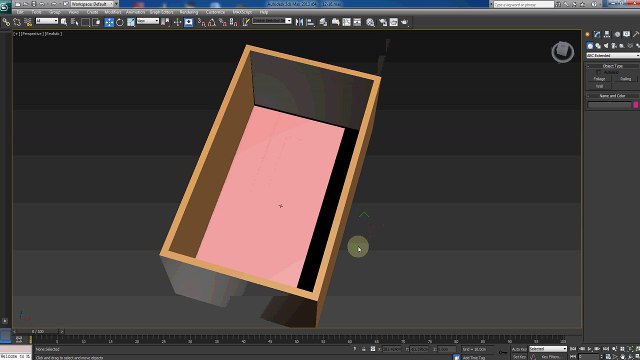The width and height of the screenshot is (640, 360).
Task: Activate the Select and Move tool
Action: point(109,22)
